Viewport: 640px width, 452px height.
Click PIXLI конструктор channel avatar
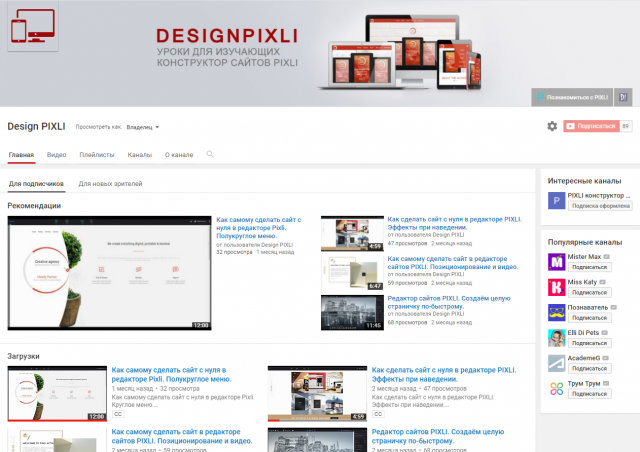pos(556,200)
